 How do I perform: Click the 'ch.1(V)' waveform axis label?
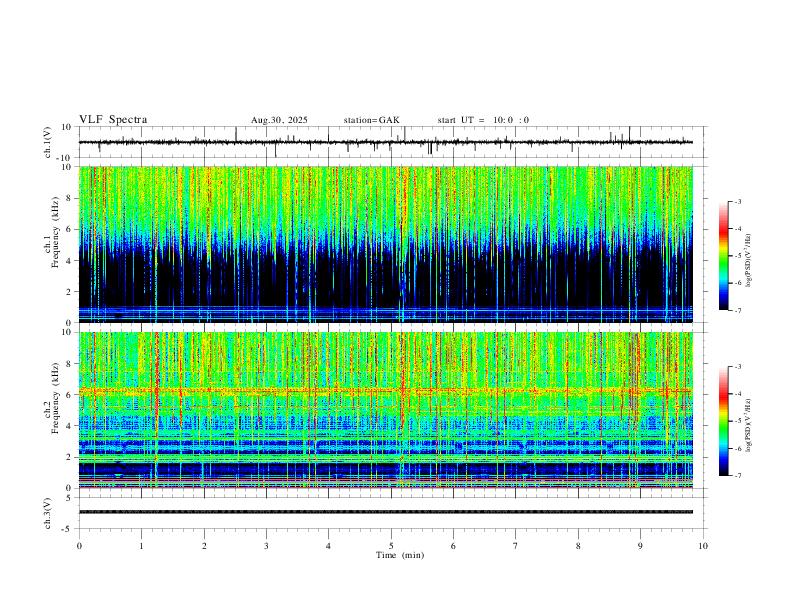pos(48,142)
